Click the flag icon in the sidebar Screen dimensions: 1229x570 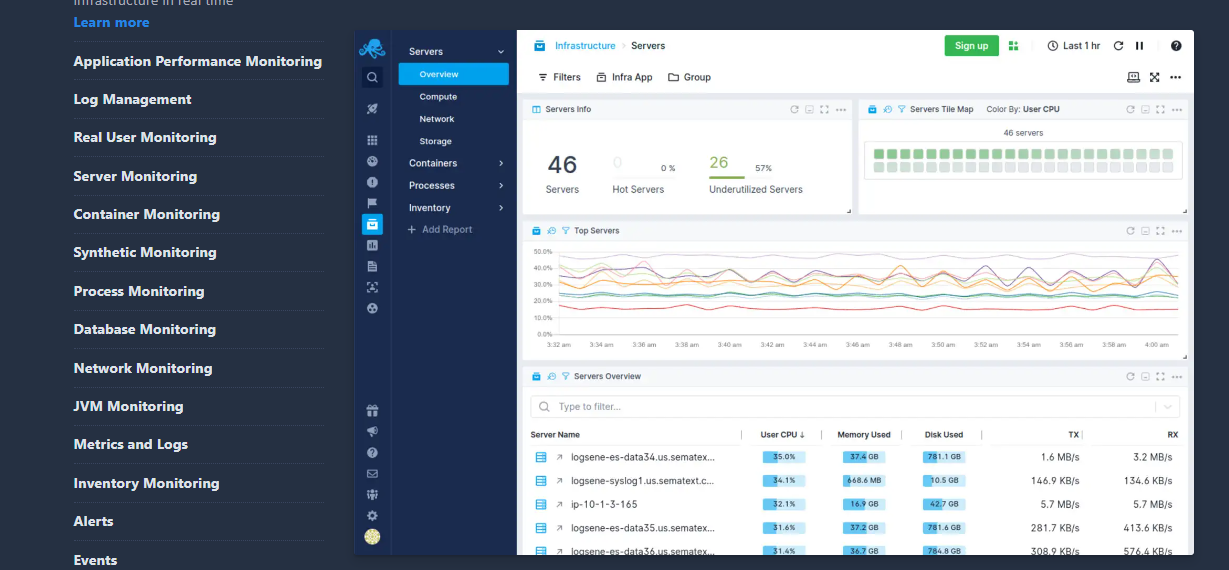(372, 203)
